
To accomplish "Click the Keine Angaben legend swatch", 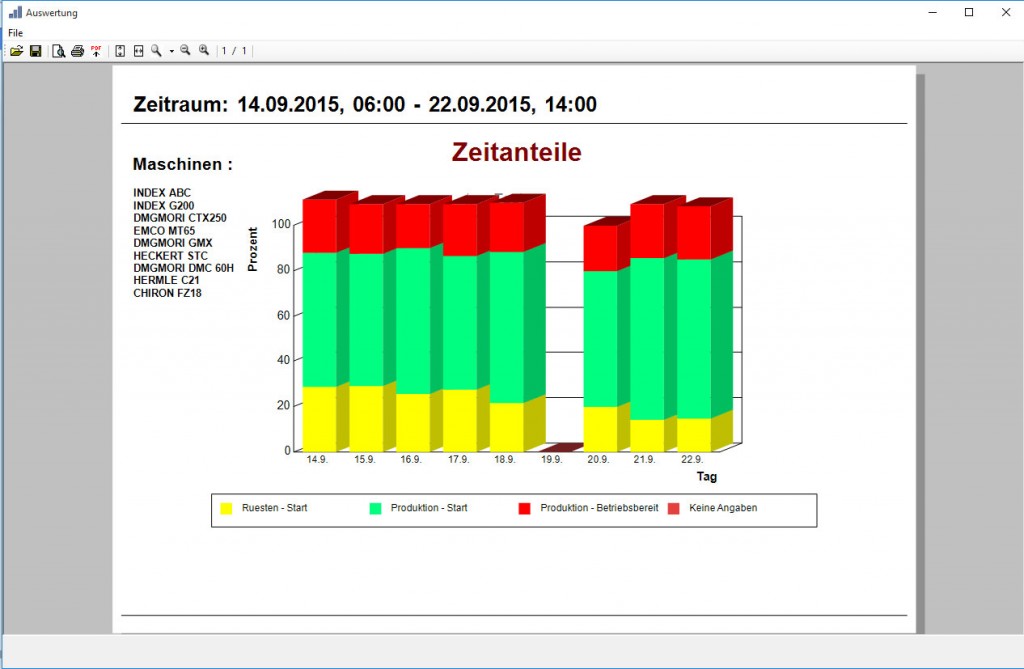I will [x=674, y=508].
